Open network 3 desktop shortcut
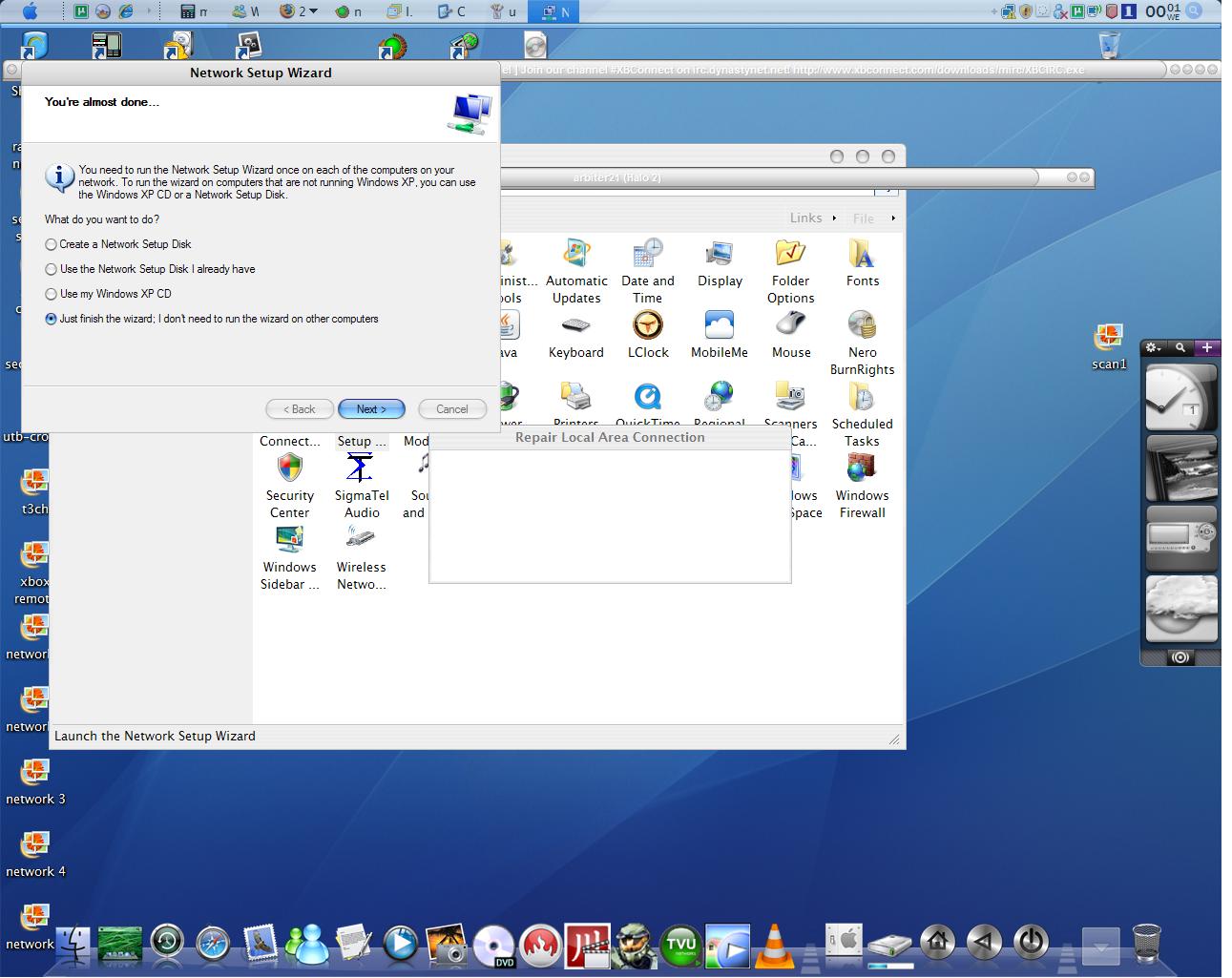 [x=35, y=781]
